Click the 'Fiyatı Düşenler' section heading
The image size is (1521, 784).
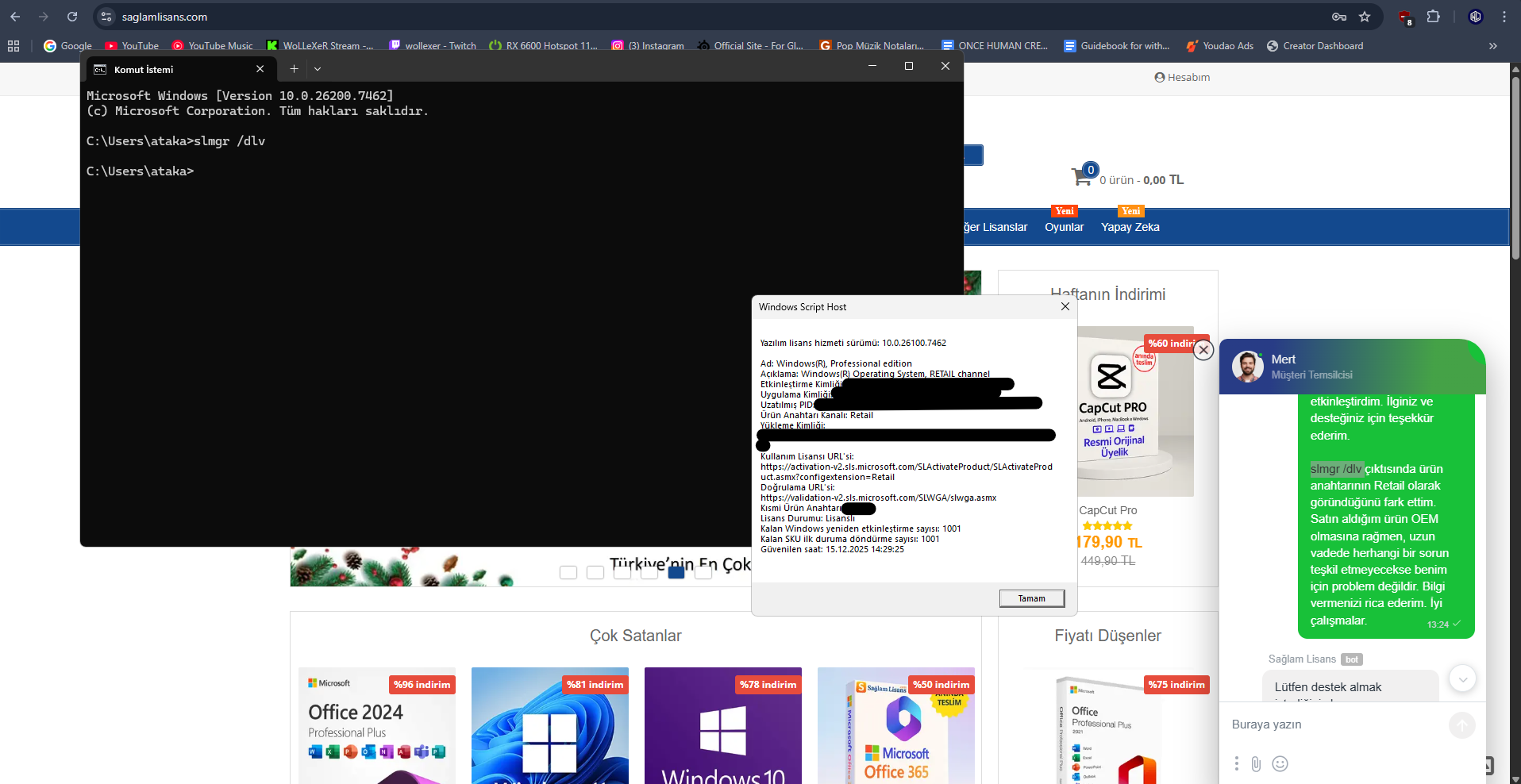click(x=1107, y=636)
